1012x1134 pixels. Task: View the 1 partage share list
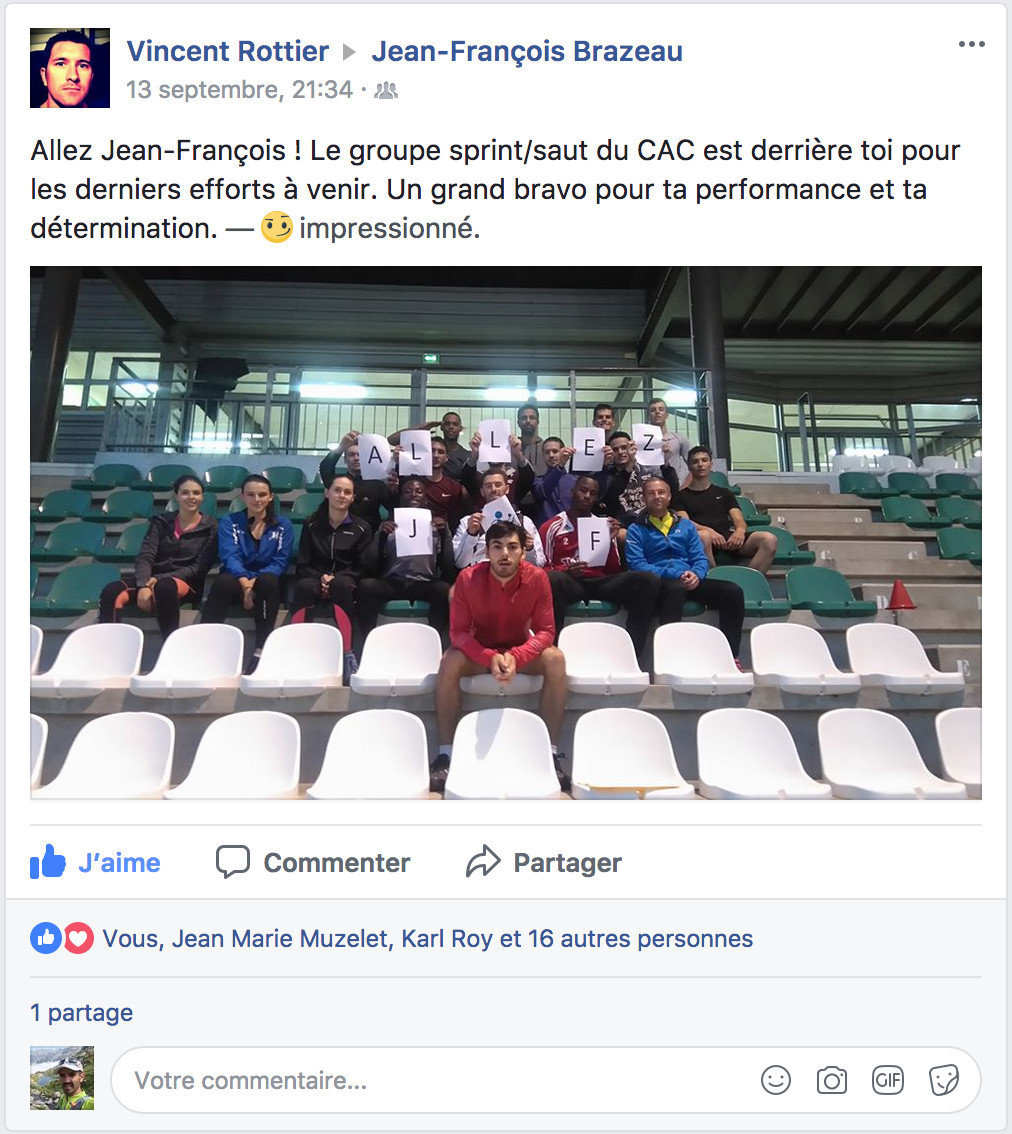pos(81,1012)
